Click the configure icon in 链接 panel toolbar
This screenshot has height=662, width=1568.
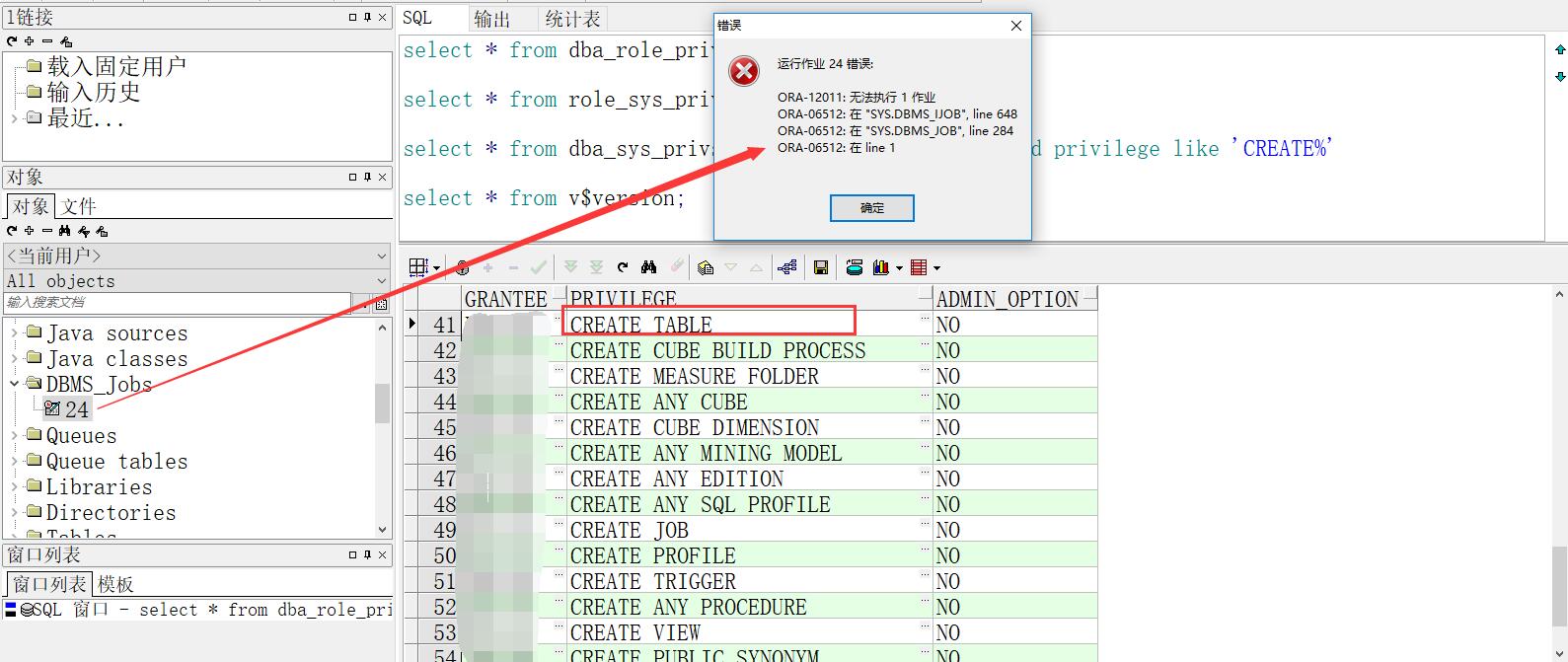[66, 40]
